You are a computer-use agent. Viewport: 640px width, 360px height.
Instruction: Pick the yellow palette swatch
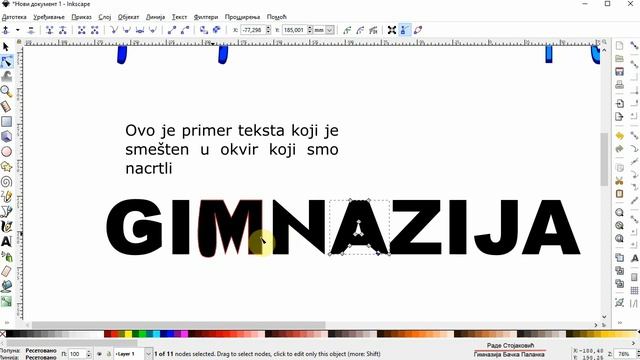tap(128, 334)
